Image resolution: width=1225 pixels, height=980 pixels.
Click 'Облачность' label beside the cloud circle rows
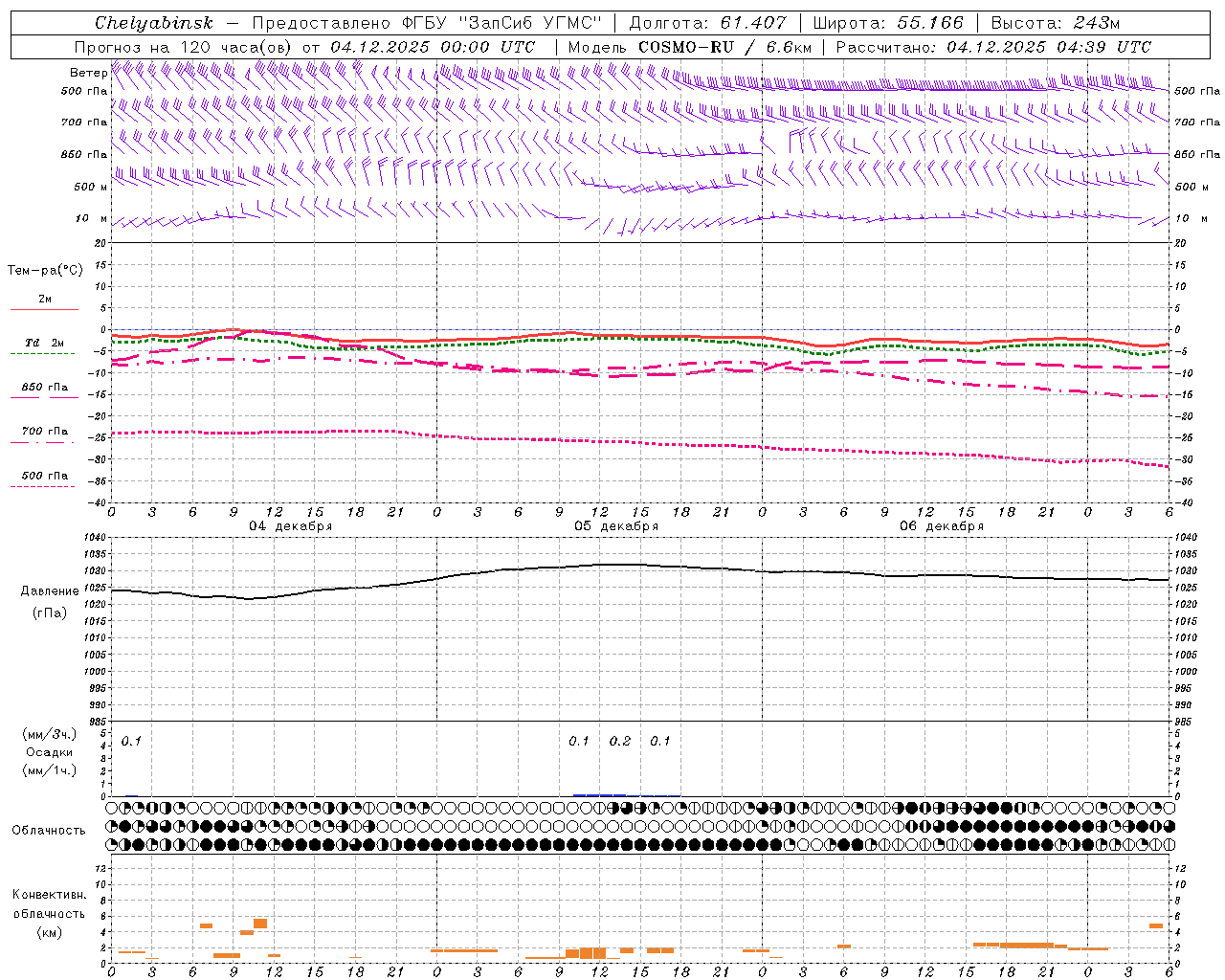point(49,830)
